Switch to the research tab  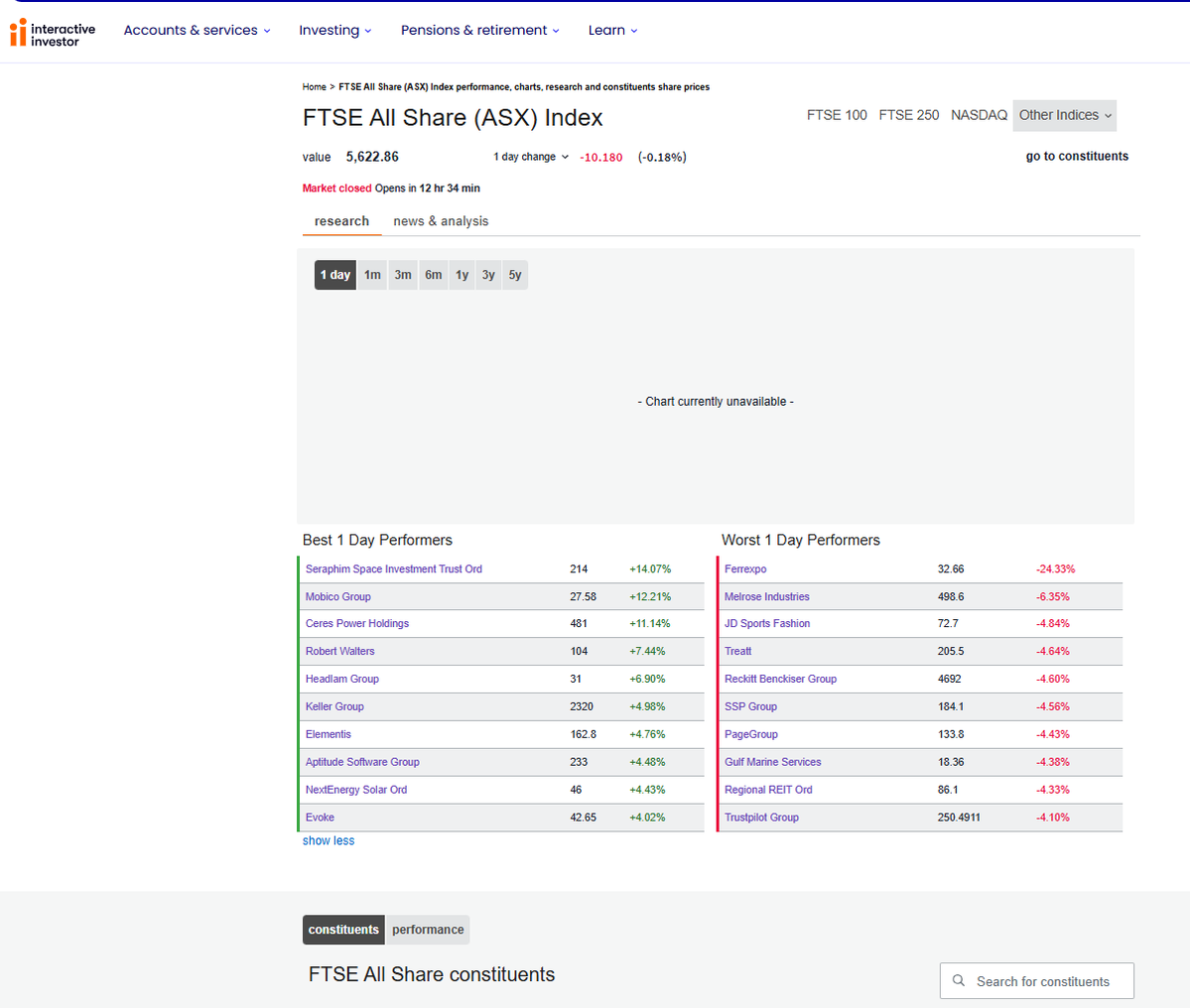(341, 221)
